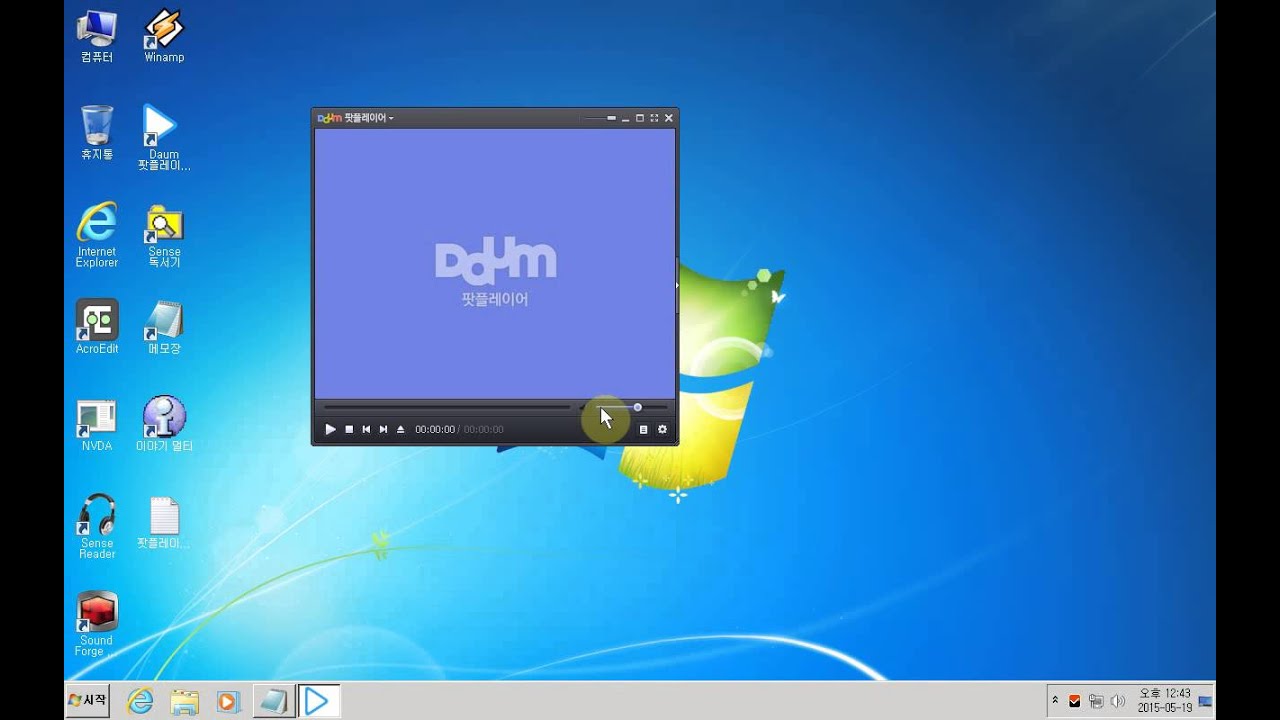
Task: Open the network status tray icon
Action: click(x=1096, y=702)
